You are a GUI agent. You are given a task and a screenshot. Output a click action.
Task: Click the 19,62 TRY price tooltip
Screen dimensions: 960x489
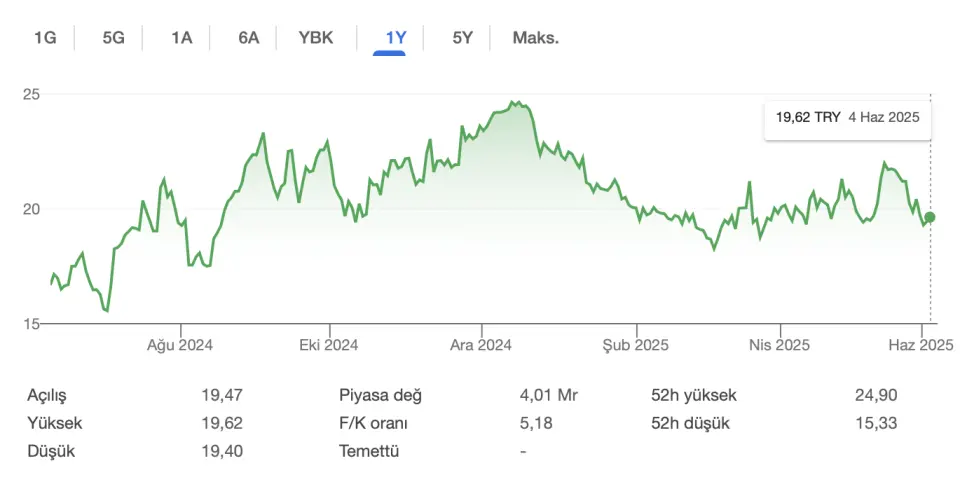coord(848,118)
